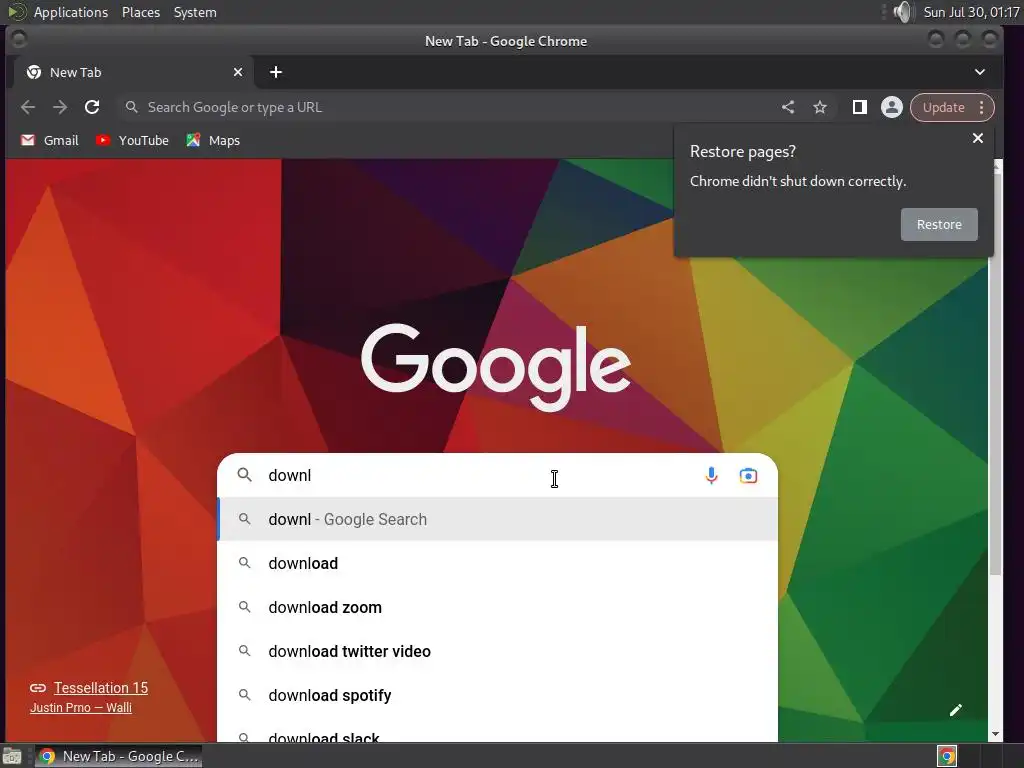
Task: Select the 'download twitter video' suggestion
Action: pyautogui.click(x=497, y=651)
